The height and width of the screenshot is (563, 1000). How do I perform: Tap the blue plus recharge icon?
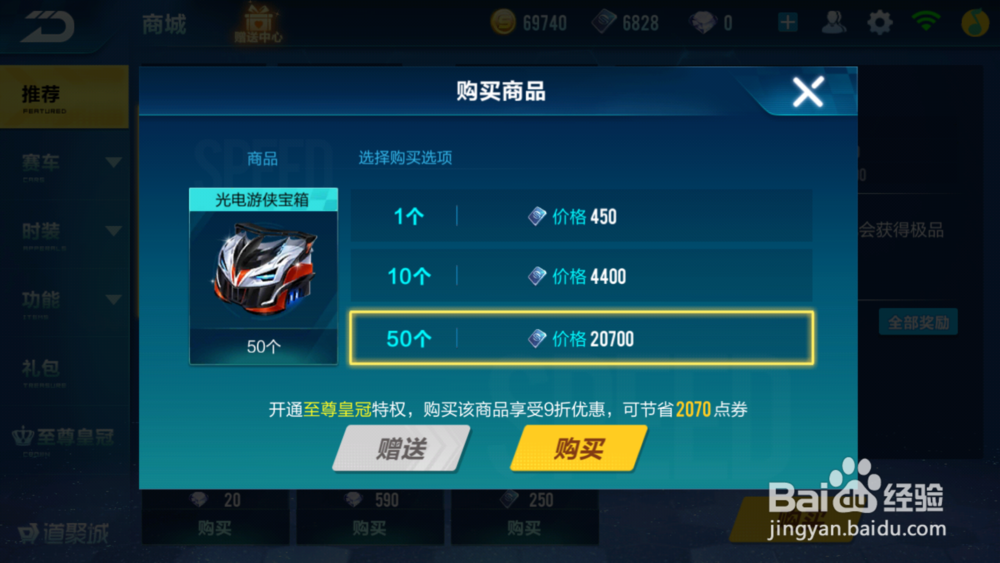[x=788, y=23]
